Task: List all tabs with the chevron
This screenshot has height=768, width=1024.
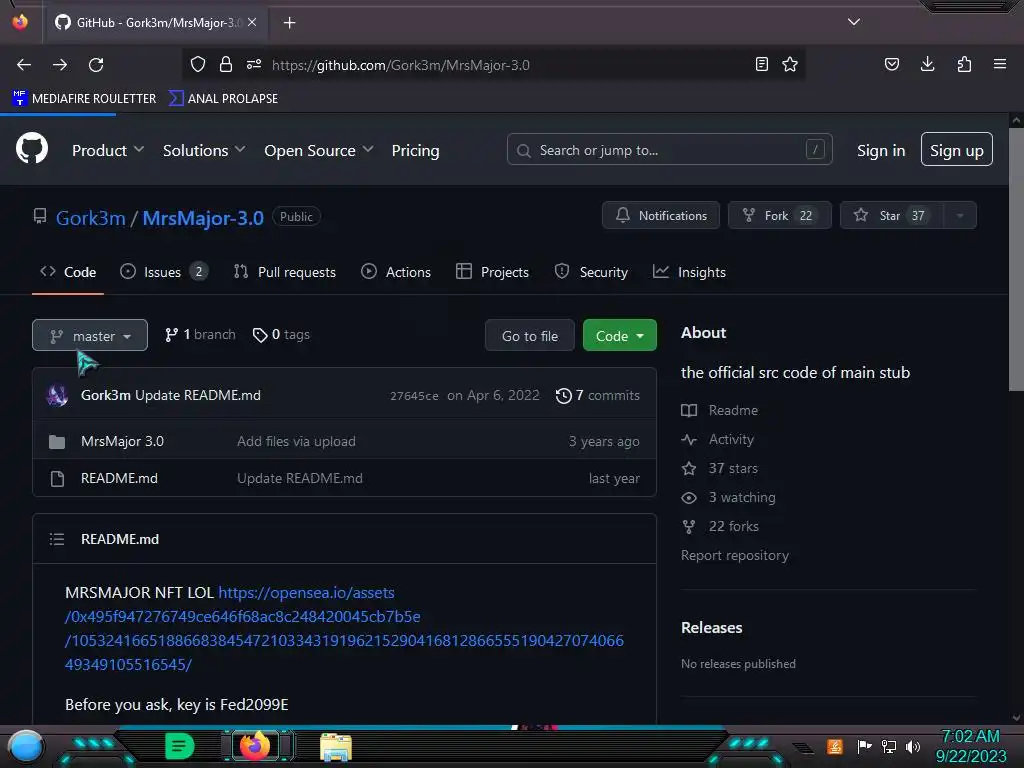Action: tap(854, 22)
